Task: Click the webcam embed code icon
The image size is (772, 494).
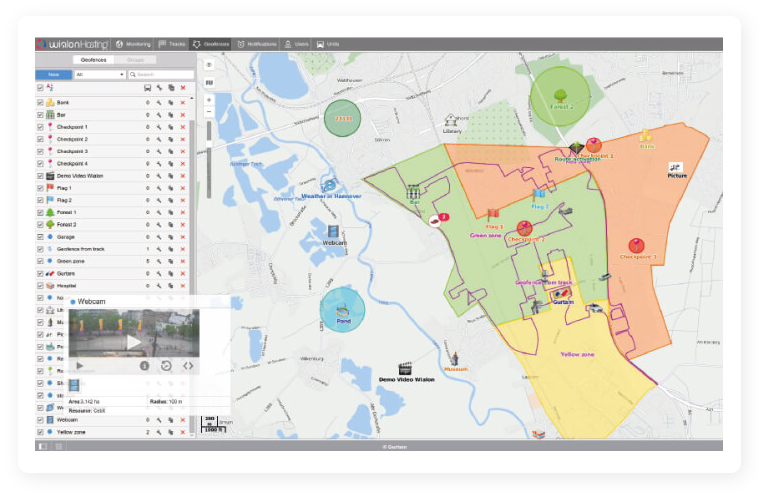Action: (x=188, y=366)
